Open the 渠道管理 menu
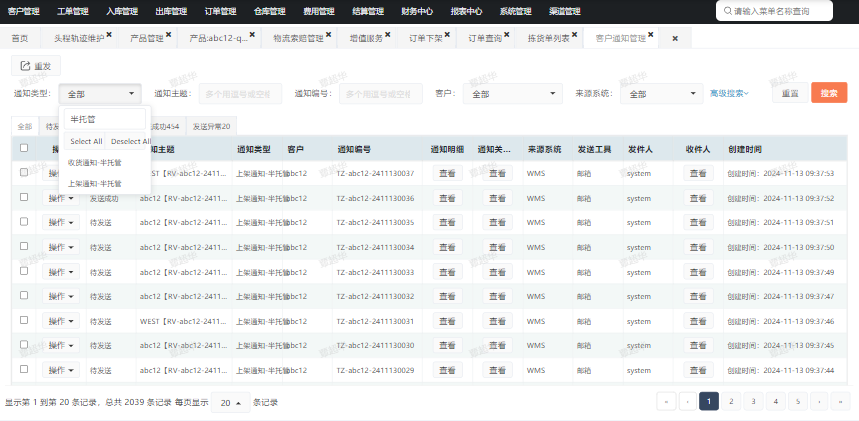This screenshot has width=859, height=421. coord(565,11)
